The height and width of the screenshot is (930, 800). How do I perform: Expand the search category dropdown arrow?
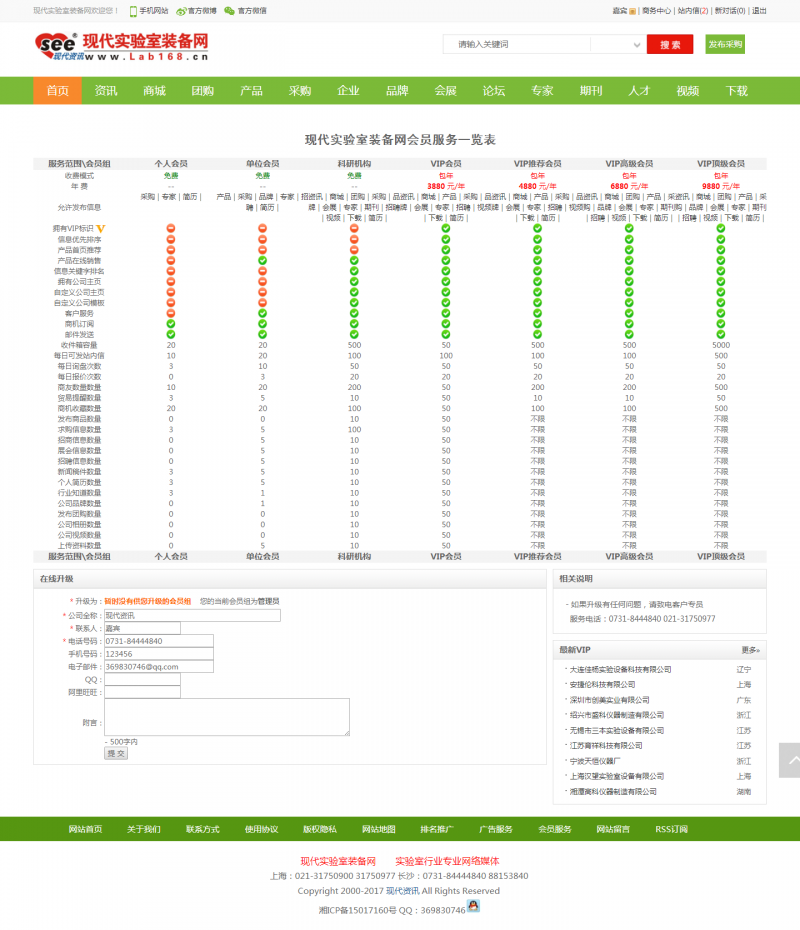pyautogui.click(x=637, y=45)
